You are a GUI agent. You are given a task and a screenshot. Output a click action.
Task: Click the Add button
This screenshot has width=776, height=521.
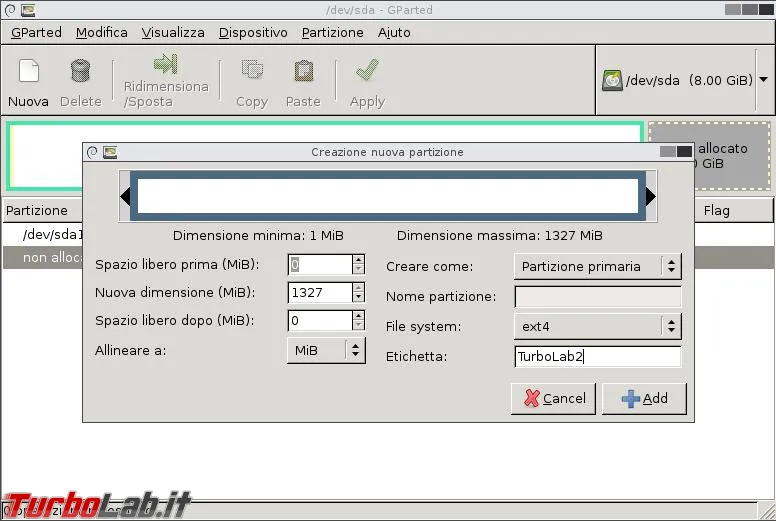click(644, 398)
